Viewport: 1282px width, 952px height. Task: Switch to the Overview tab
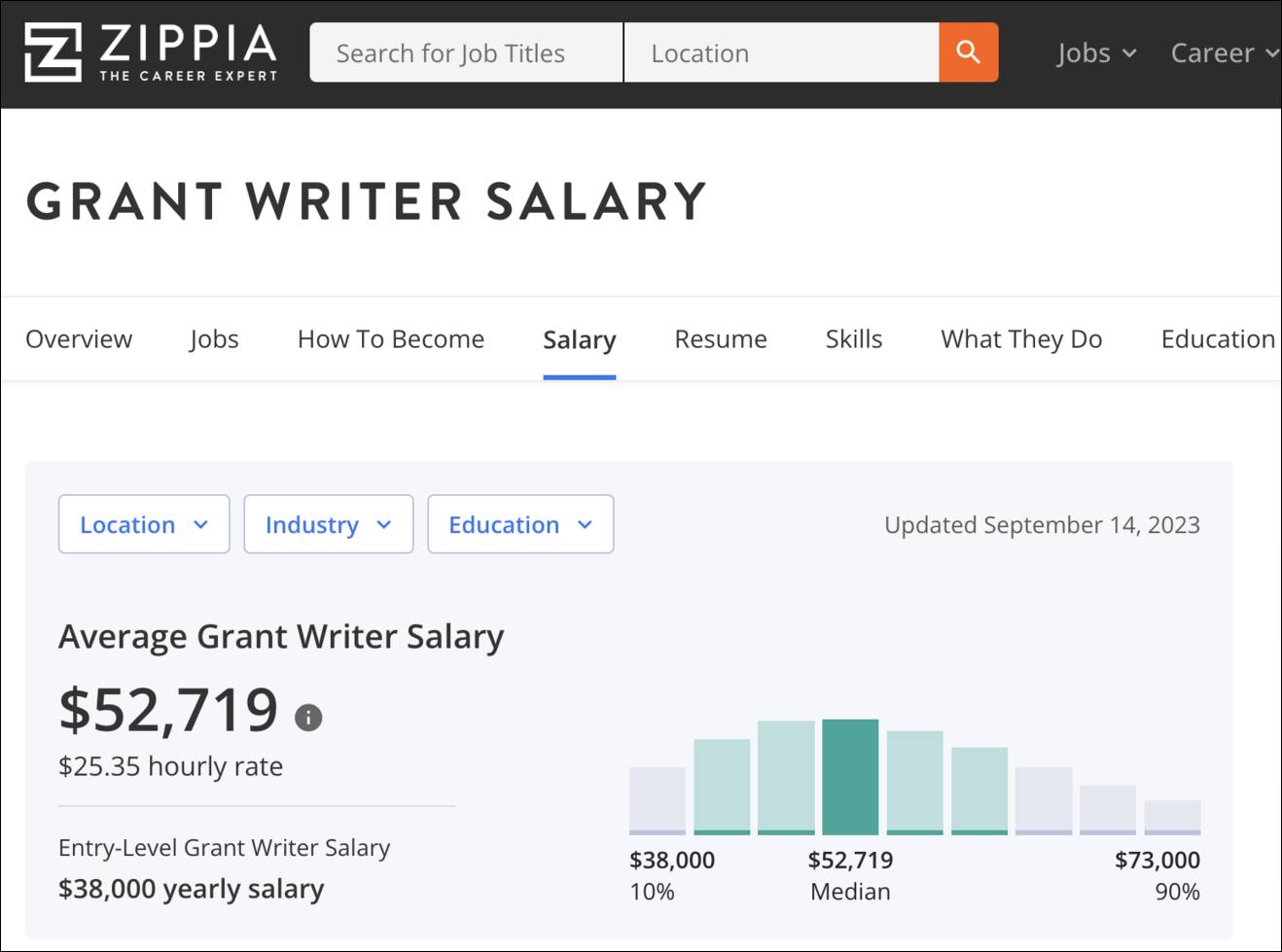78,338
